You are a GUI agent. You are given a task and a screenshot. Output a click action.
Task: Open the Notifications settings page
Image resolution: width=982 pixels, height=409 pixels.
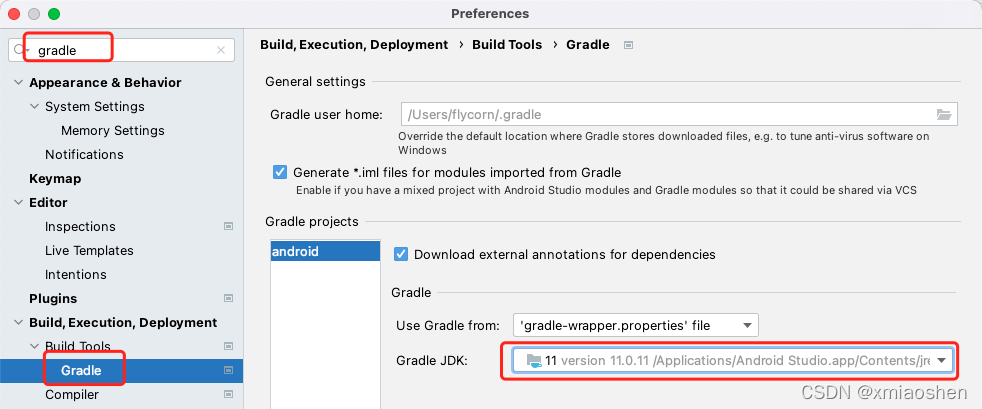(84, 154)
